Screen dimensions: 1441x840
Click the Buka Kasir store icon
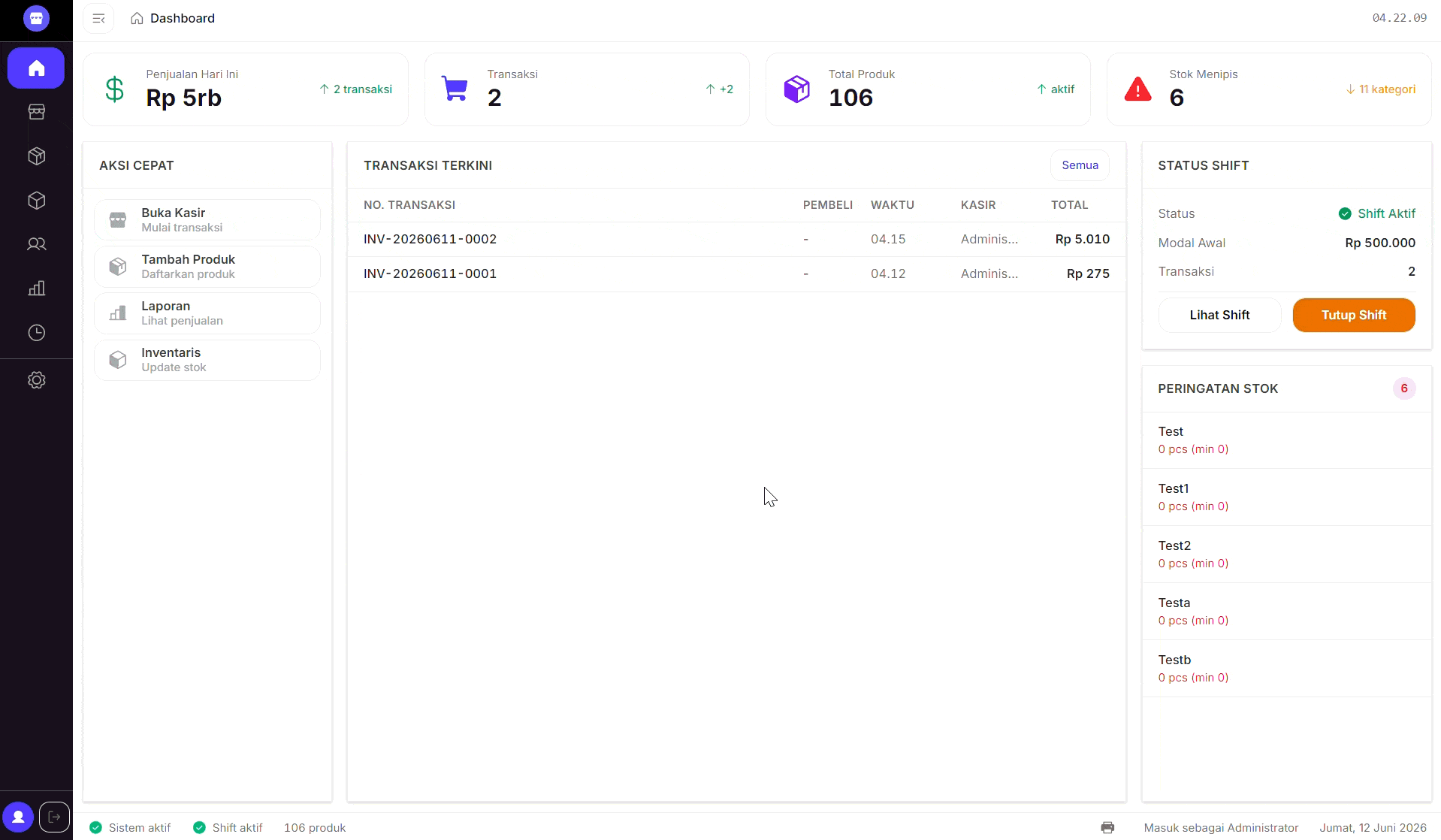pos(118,220)
